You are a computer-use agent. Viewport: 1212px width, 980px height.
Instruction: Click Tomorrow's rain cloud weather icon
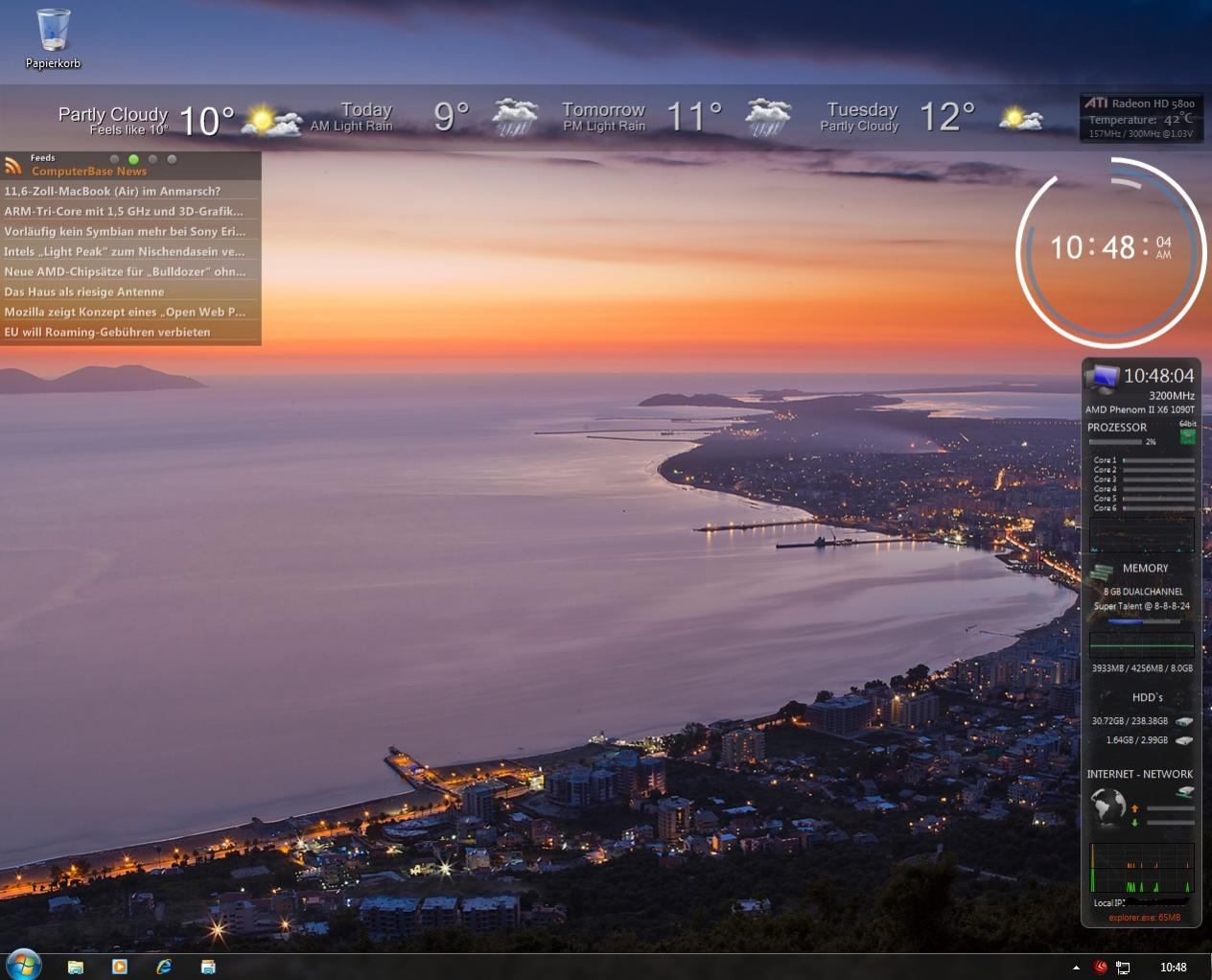(x=769, y=117)
